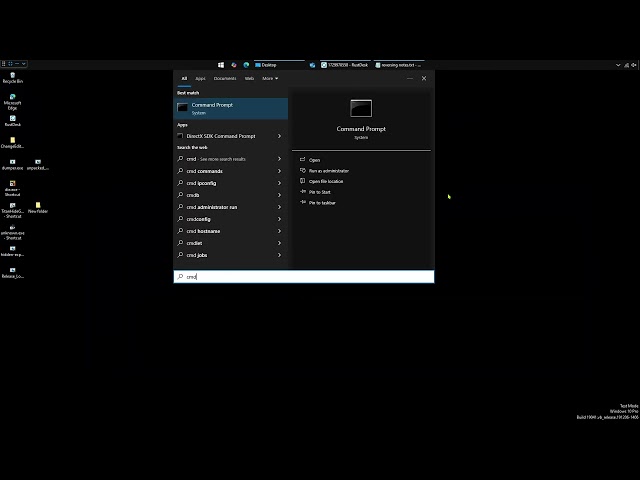Expand the 'cmd hostname' suggestion chevron
This screenshot has width=640, height=480.
tap(280, 231)
